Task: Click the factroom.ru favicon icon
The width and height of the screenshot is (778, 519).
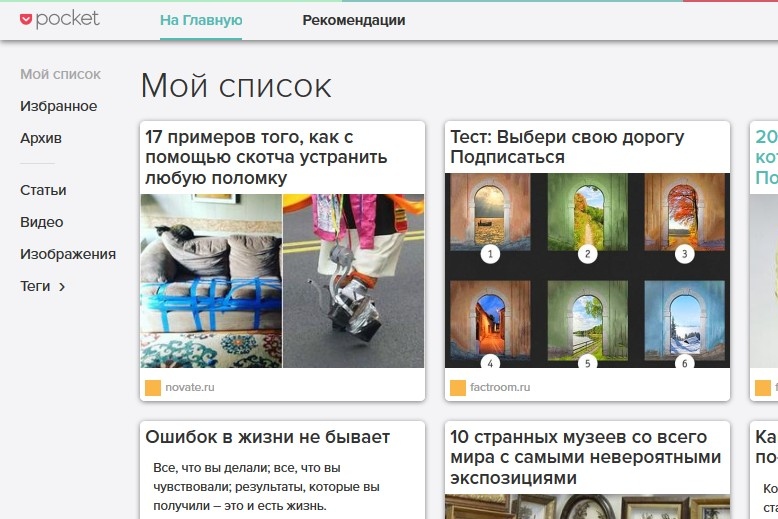Action: point(458,388)
